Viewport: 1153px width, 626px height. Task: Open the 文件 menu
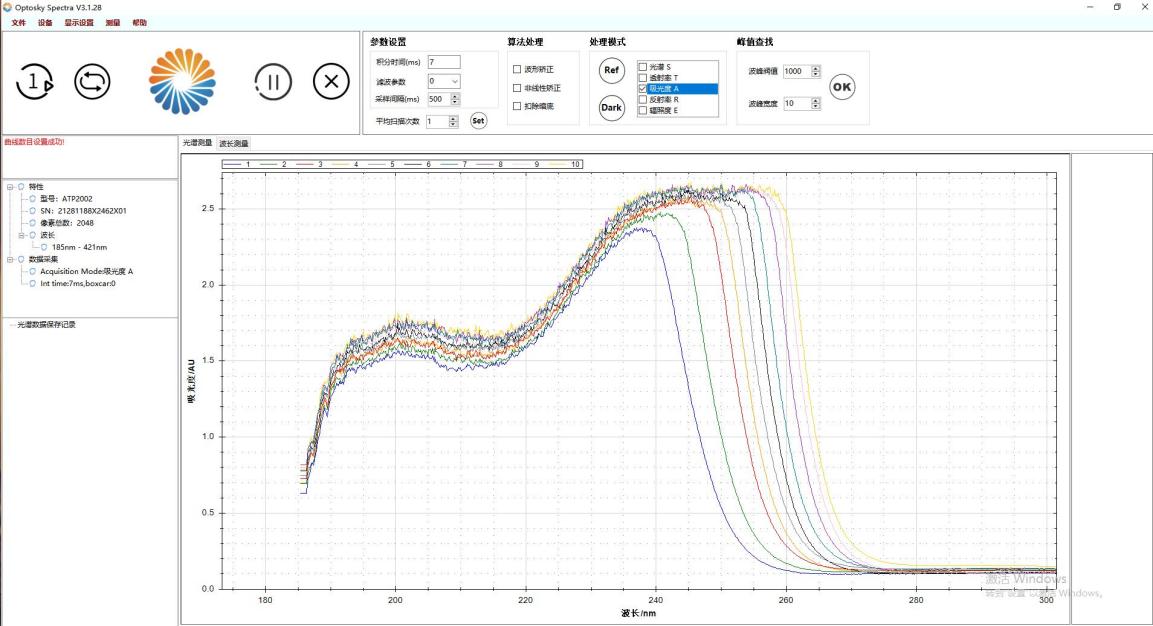coord(18,22)
